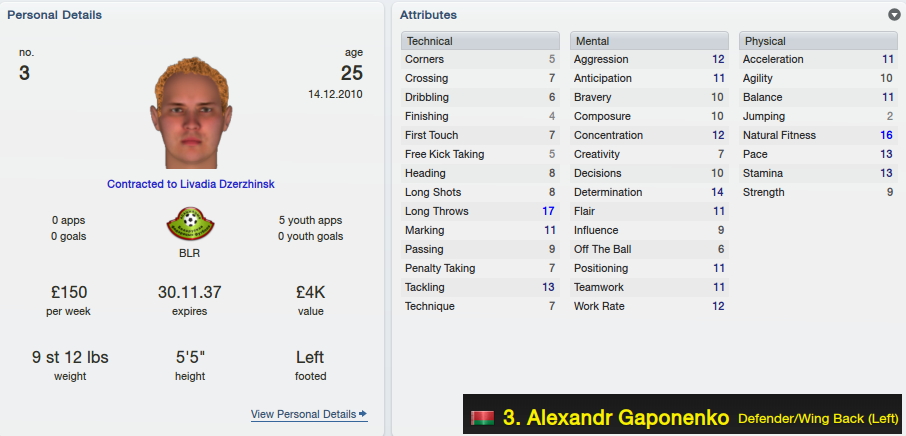Click the Determination attribute row
The width and height of the screenshot is (906, 436).
(x=649, y=192)
